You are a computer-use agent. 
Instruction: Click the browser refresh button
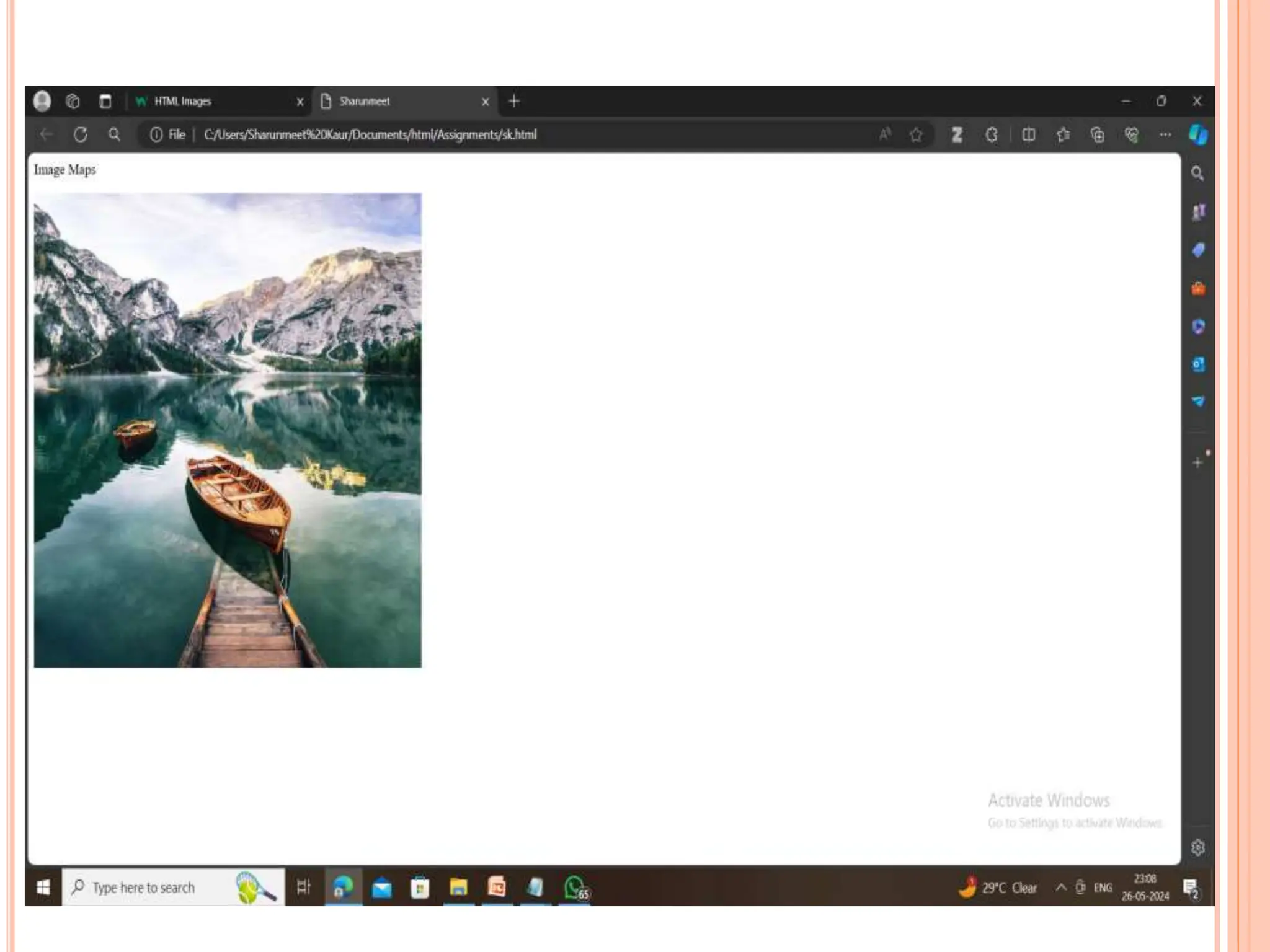pyautogui.click(x=81, y=134)
